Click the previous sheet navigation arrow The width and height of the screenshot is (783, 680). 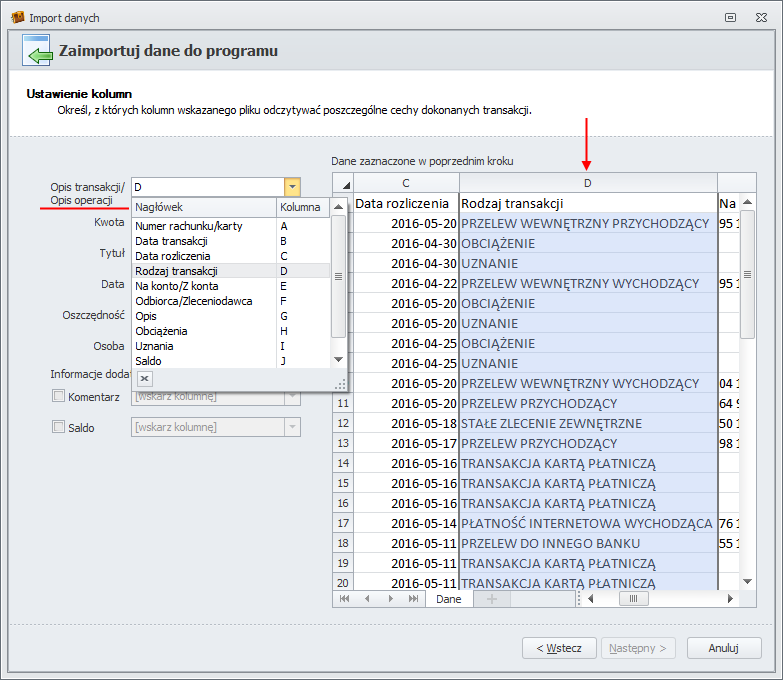pos(367,599)
